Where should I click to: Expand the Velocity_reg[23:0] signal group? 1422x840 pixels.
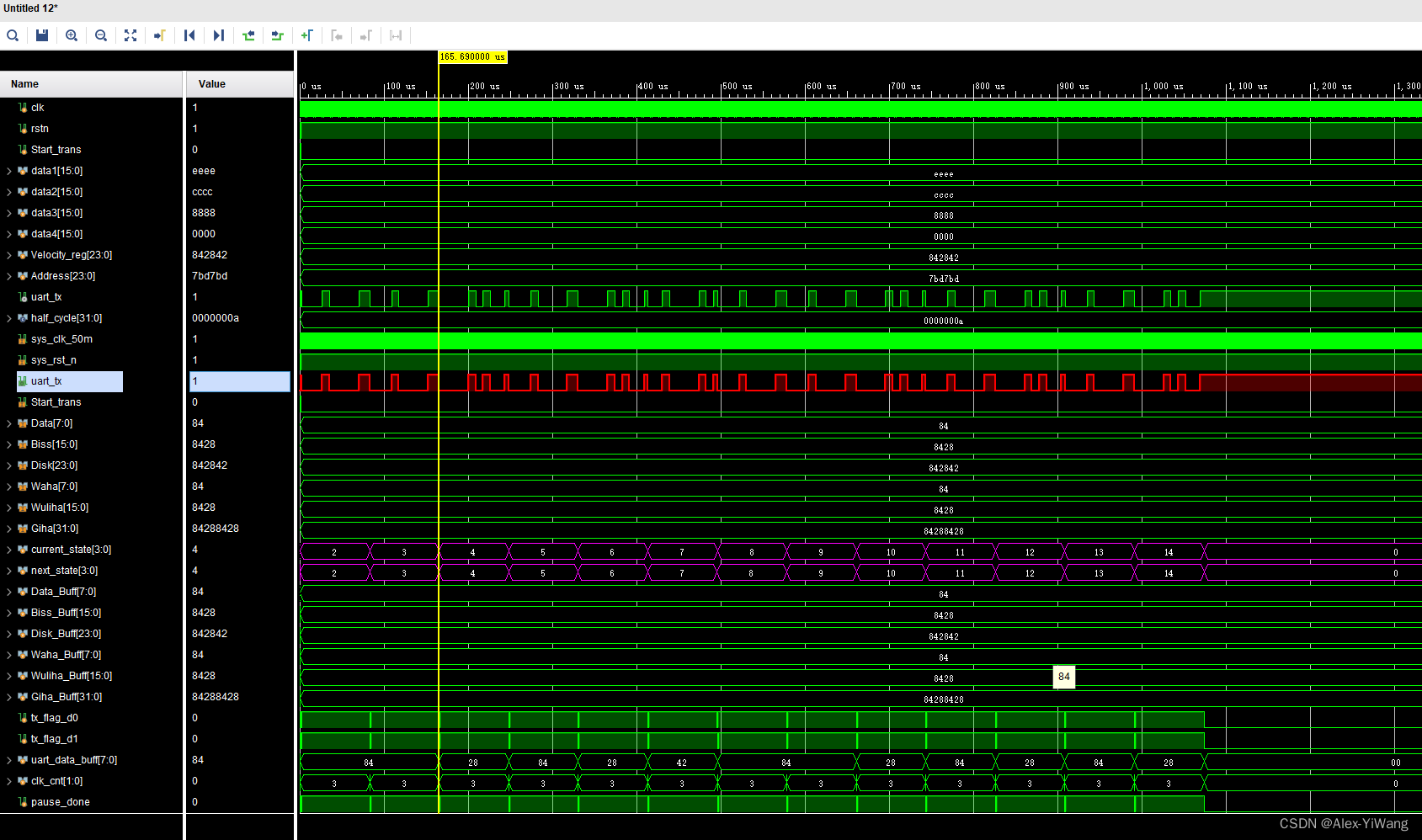tap(8, 255)
